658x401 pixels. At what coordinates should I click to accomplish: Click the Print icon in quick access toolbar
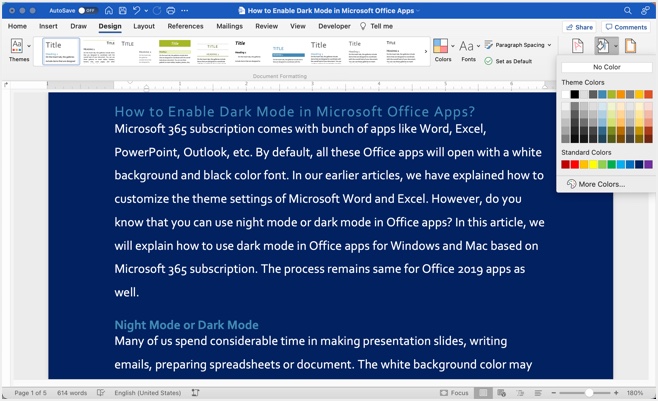tap(171, 11)
